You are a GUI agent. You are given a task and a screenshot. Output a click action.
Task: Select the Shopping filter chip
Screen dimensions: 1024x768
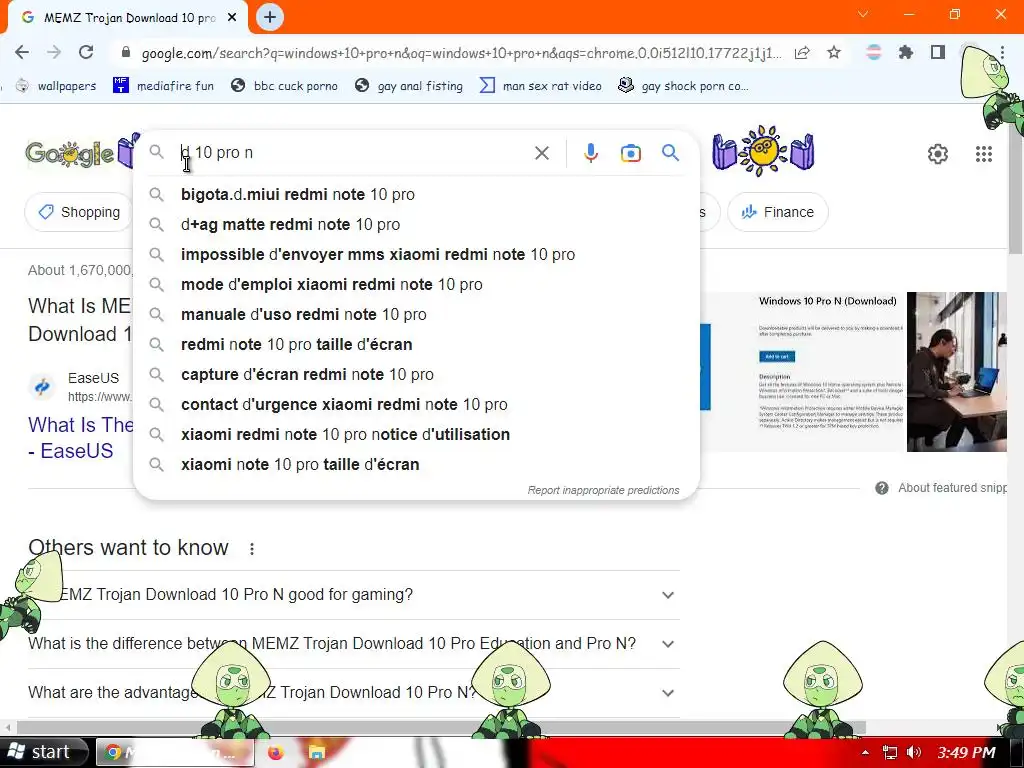(x=79, y=212)
